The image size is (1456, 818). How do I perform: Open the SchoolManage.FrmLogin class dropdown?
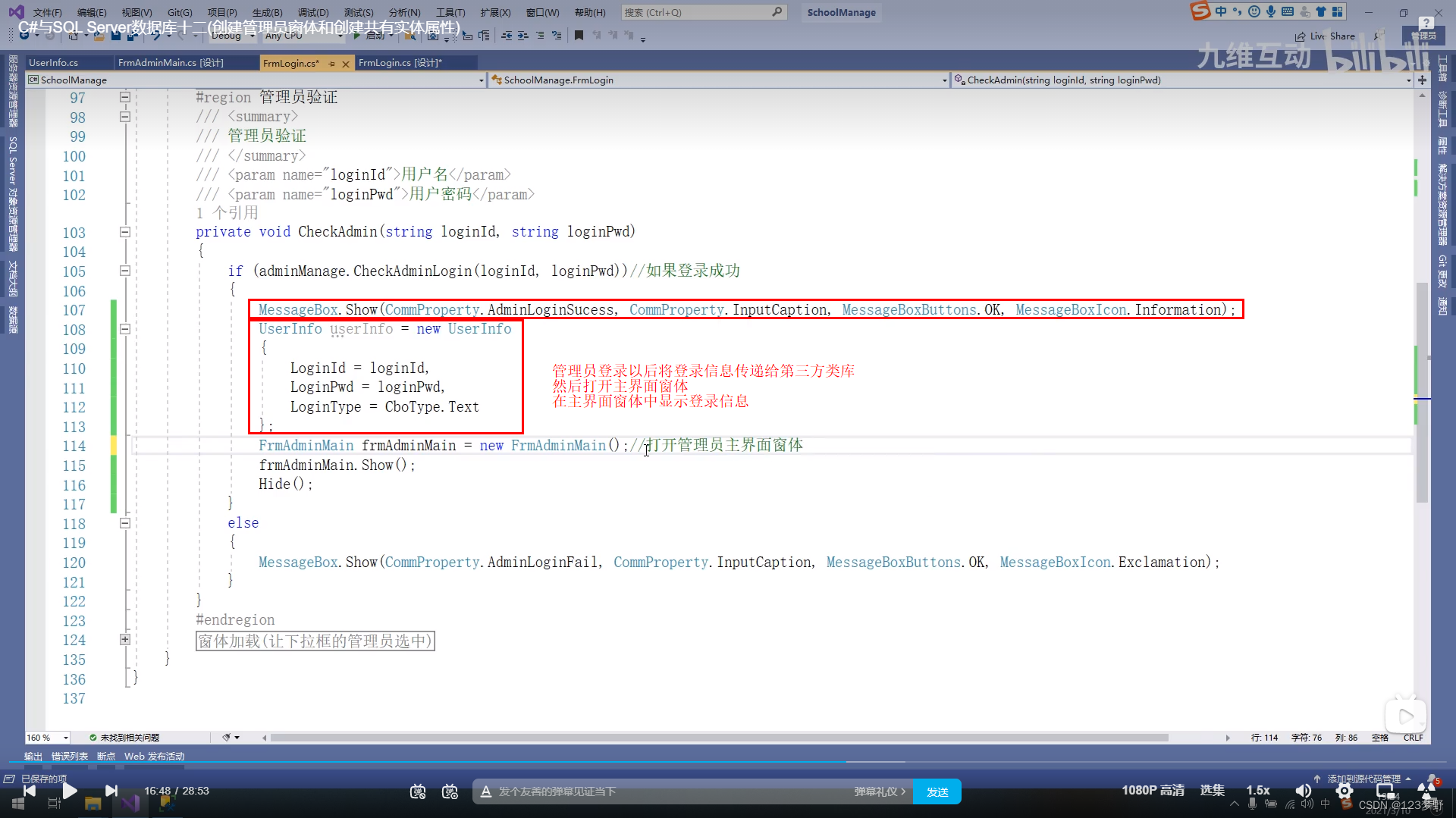click(719, 80)
